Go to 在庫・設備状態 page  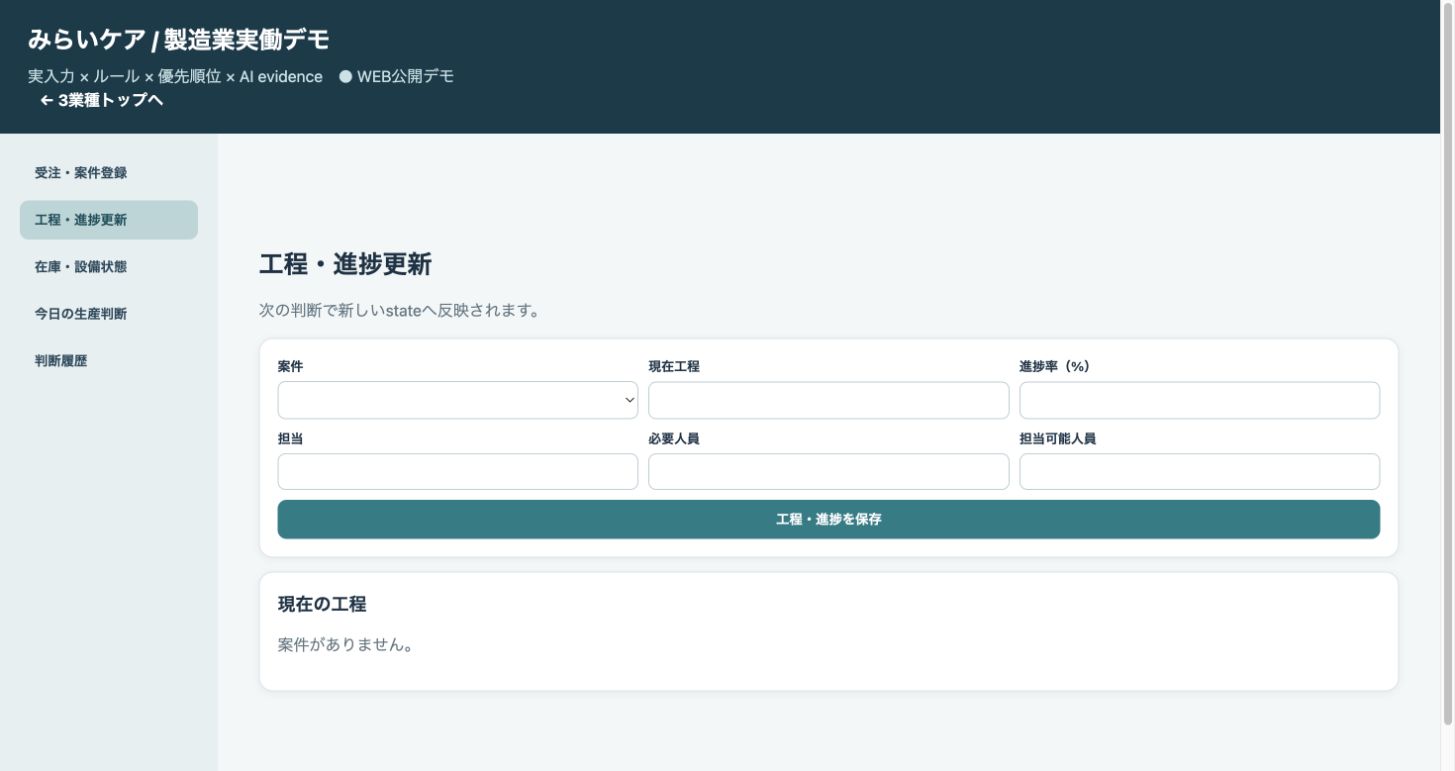108,267
